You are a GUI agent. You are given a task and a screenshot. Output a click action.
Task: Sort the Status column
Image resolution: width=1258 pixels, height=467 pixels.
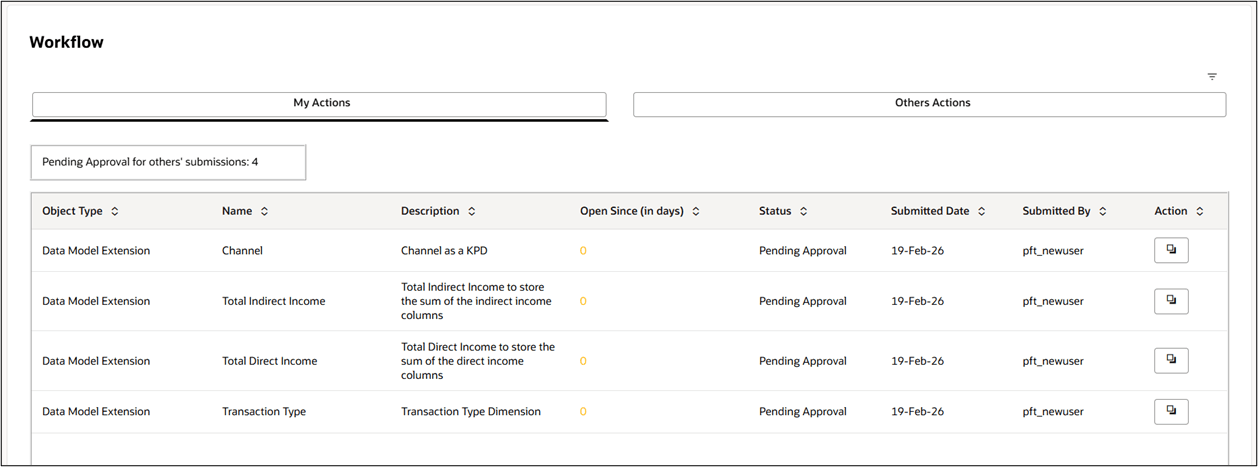(x=804, y=212)
